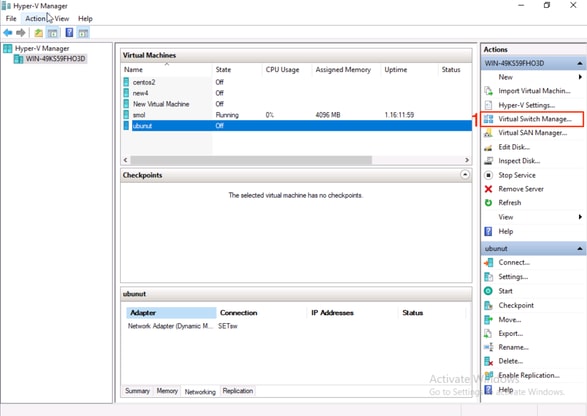Collapse the ubunut actions section
587x416 pixels.
point(580,249)
